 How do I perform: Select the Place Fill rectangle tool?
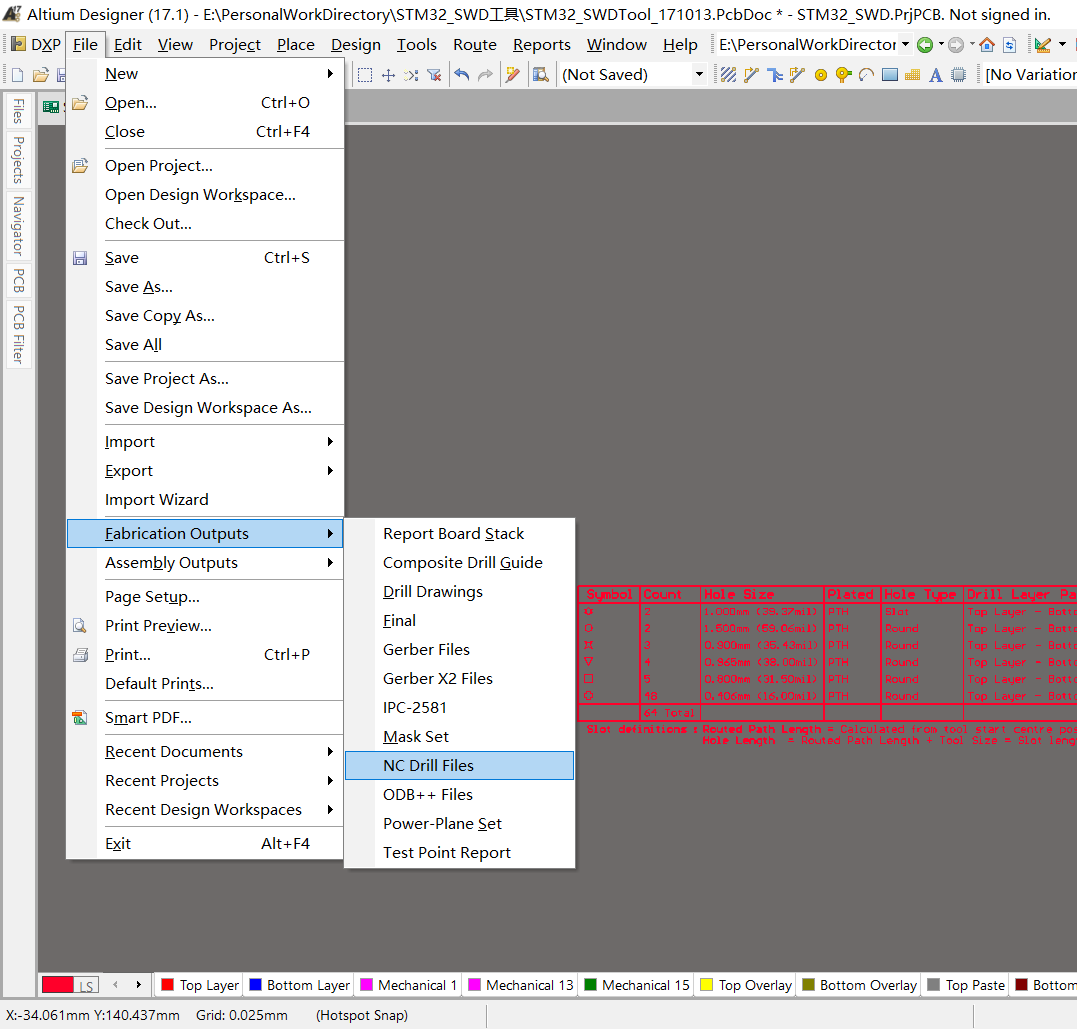pos(889,75)
